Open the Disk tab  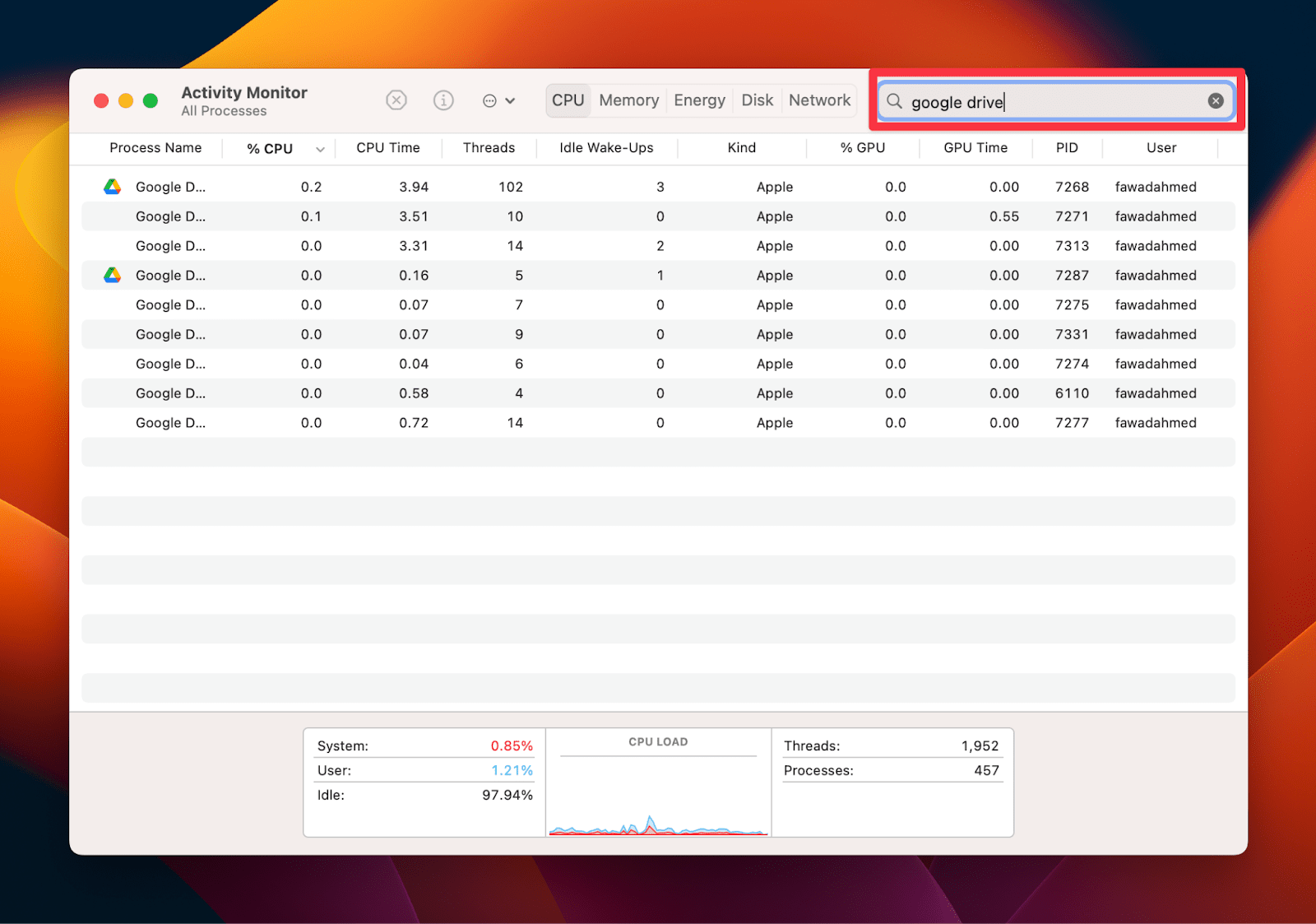pyautogui.click(x=757, y=100)
